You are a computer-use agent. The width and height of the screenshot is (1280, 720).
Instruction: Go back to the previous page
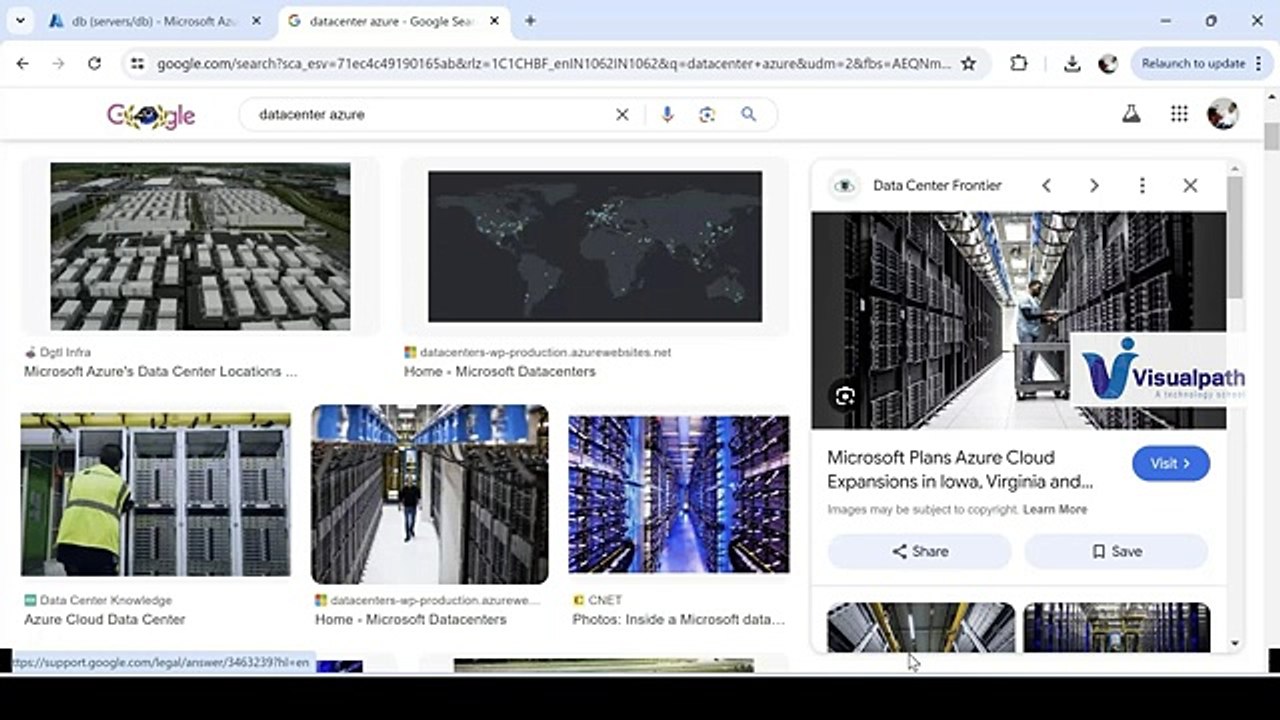tap(23, 63)
